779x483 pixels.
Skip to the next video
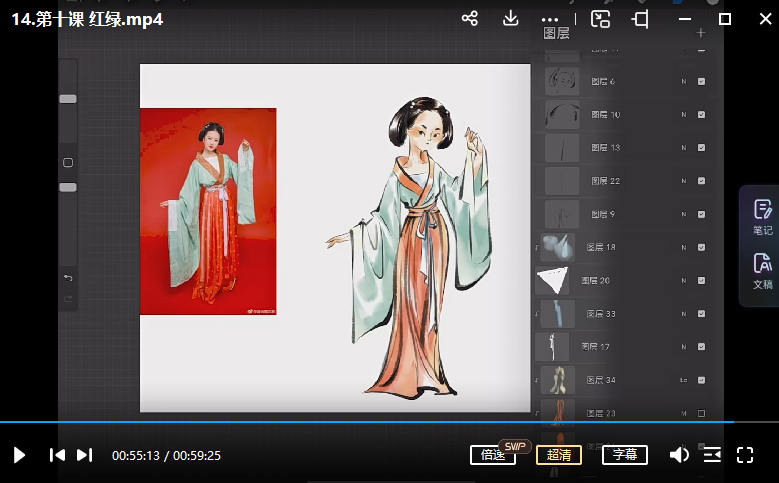pyautogui.click(x=85, y=455)
